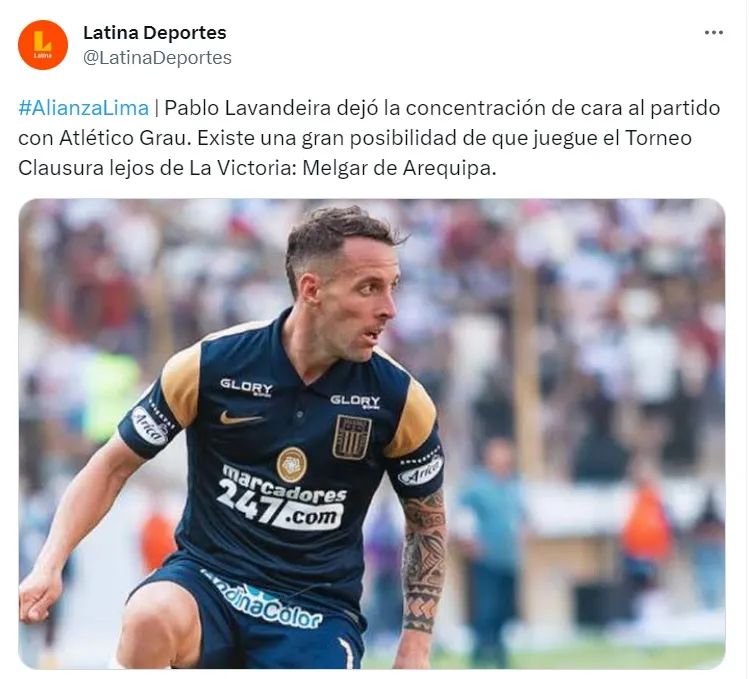The width and height of the screenshot is (749, 679).
Task: Open the tweet's three-dot more options menu
Action: coord(714,32)
